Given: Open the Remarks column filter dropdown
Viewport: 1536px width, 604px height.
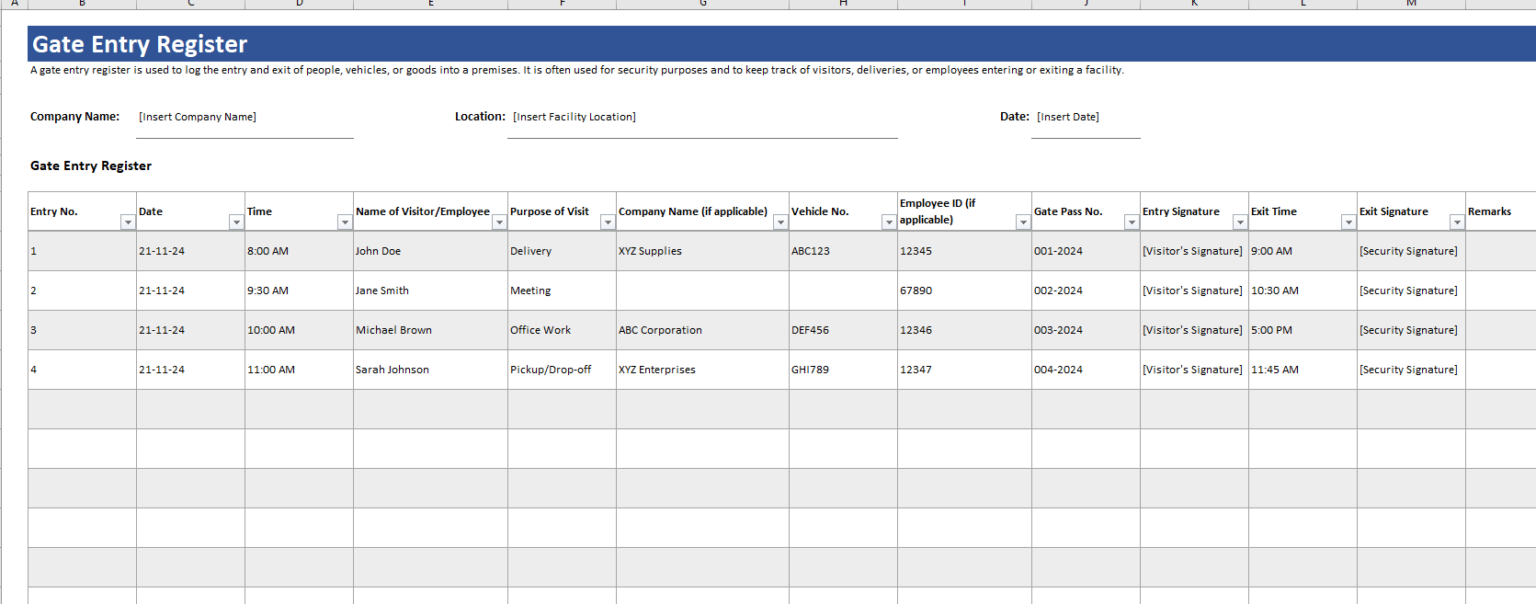Looking at the screenshot, I should (x=1528, y=221).
